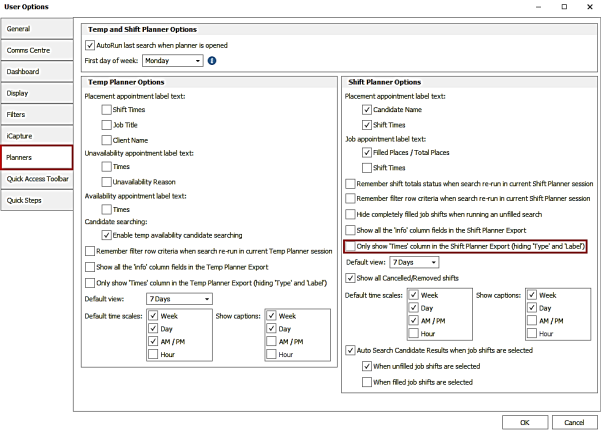Select the Planners tab
Viewport: 601px width, 433px height.
point(37,157)
